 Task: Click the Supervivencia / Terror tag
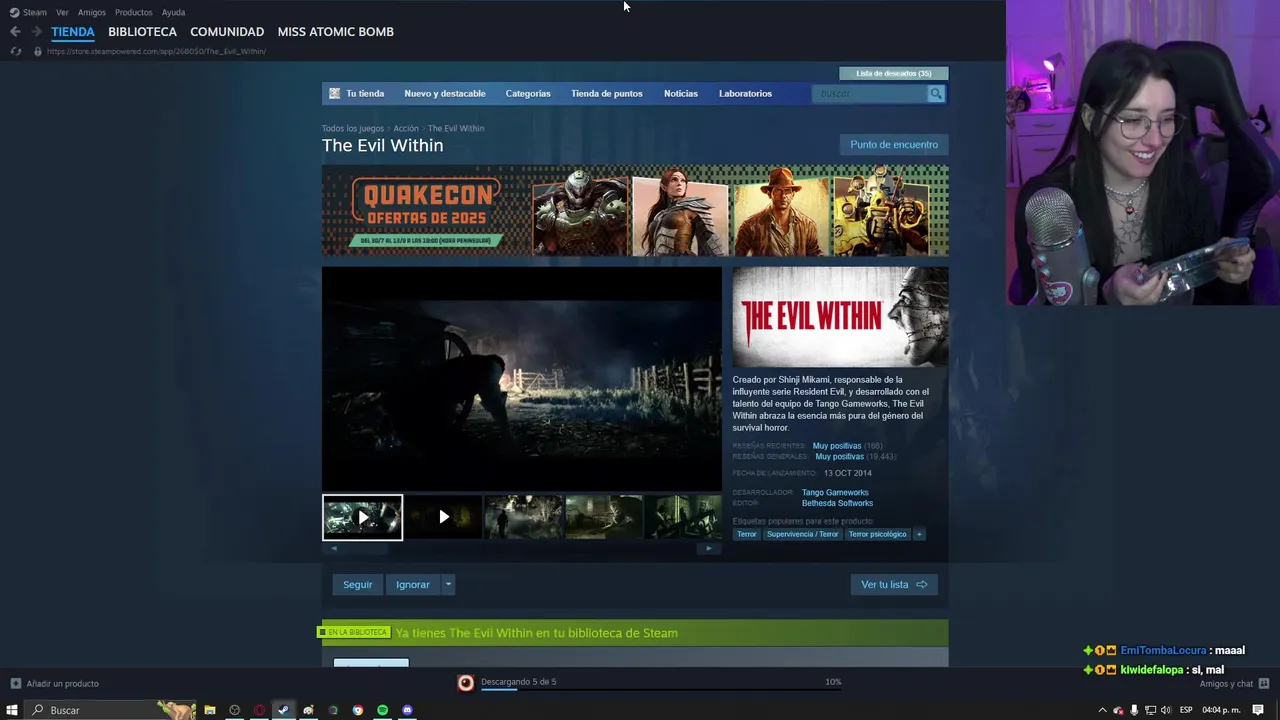pos(803,534)
